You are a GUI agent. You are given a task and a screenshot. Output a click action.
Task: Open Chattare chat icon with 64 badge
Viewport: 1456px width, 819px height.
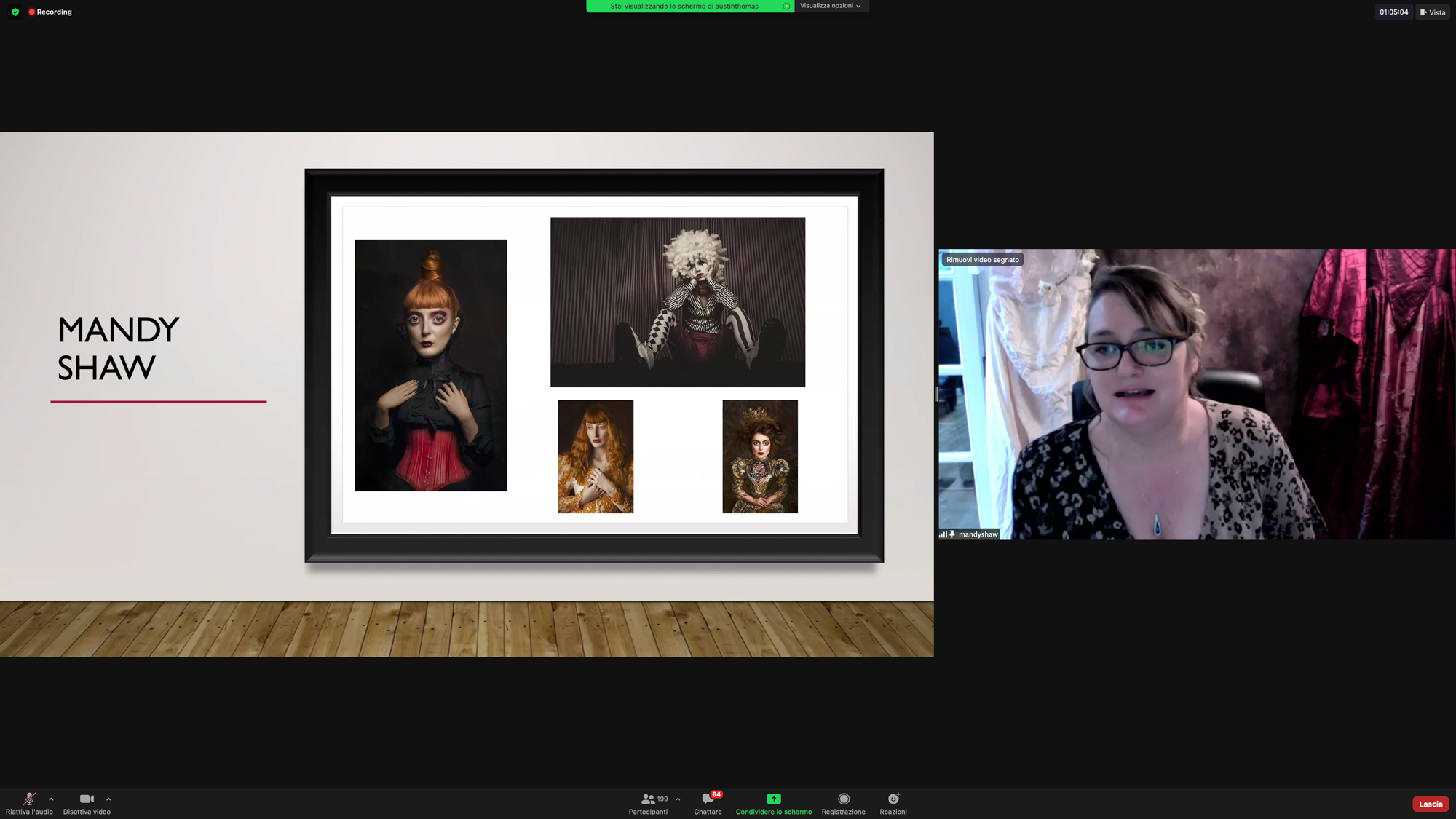[x=707, y=799]
